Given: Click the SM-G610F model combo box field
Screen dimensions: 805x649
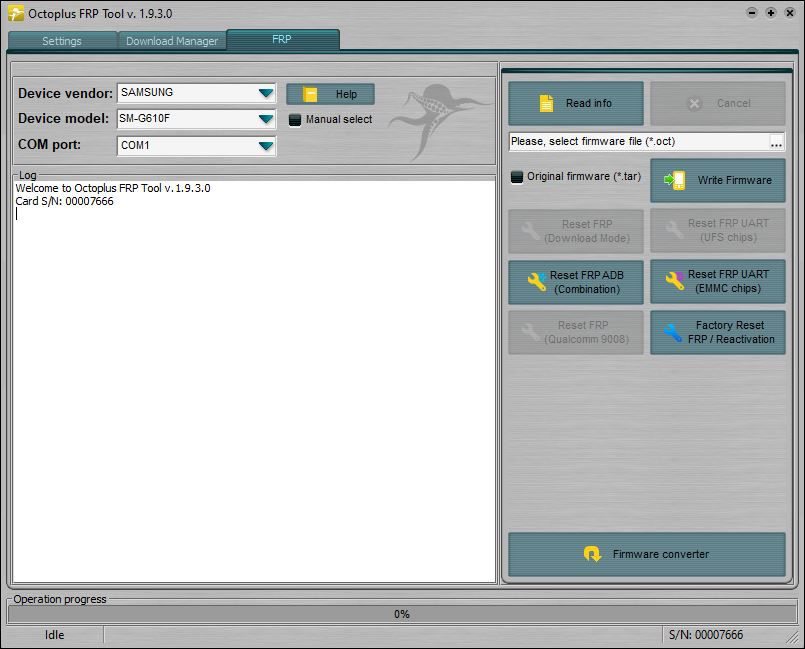Looking at the screenshot, I should [197, 119].
